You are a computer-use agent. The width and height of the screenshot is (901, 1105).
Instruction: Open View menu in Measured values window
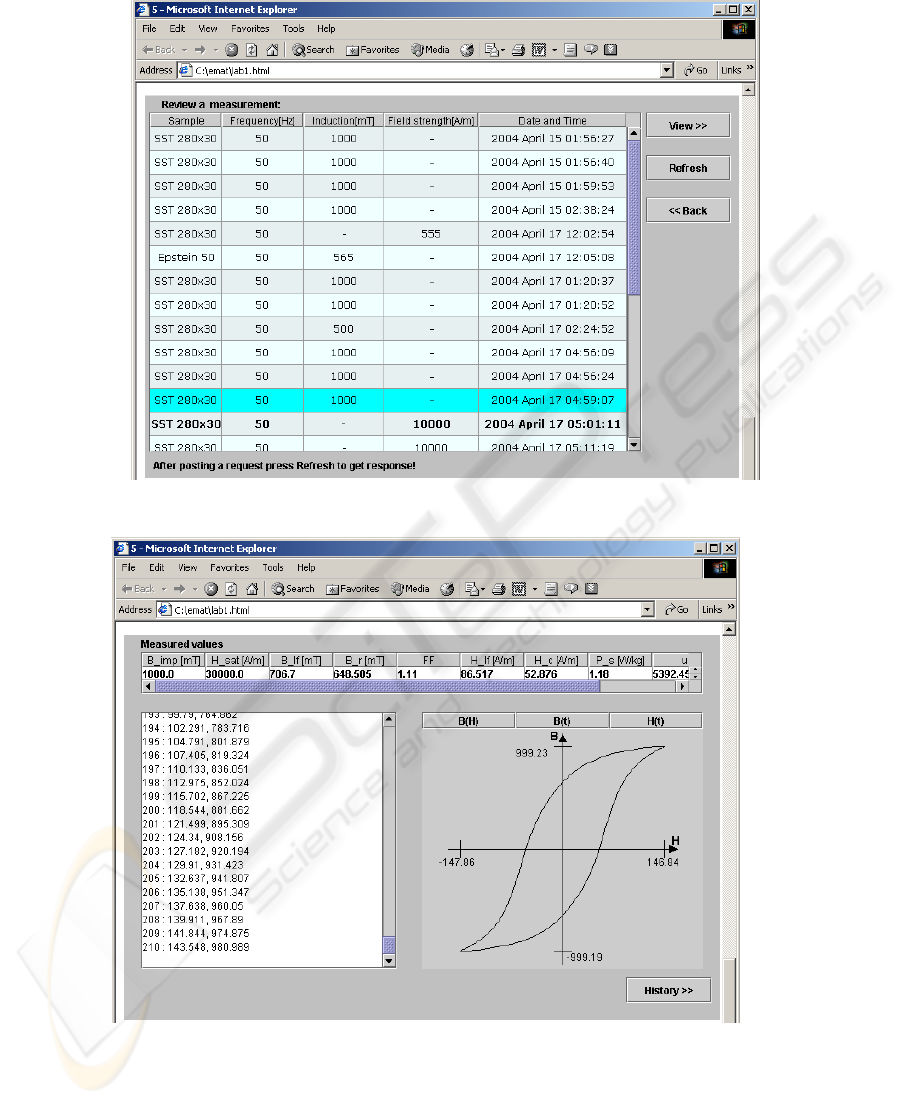[187, 568]
